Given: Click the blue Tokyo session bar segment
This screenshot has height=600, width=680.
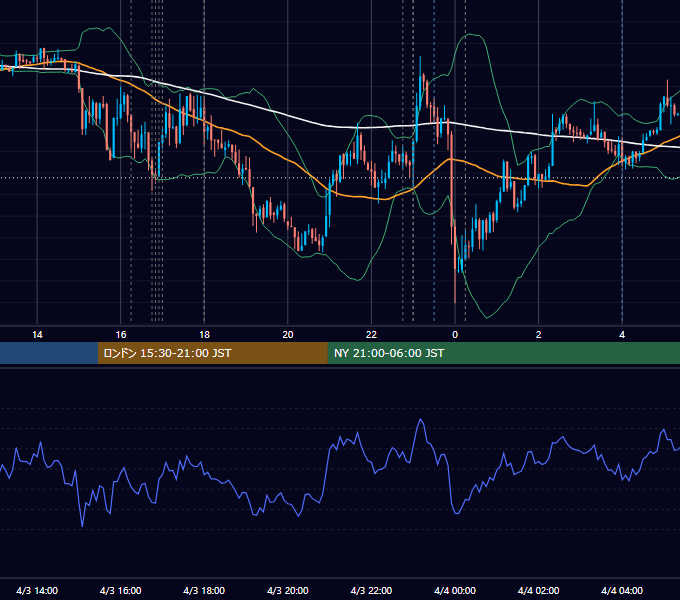Looking at the screenshot, I should 49,353.
